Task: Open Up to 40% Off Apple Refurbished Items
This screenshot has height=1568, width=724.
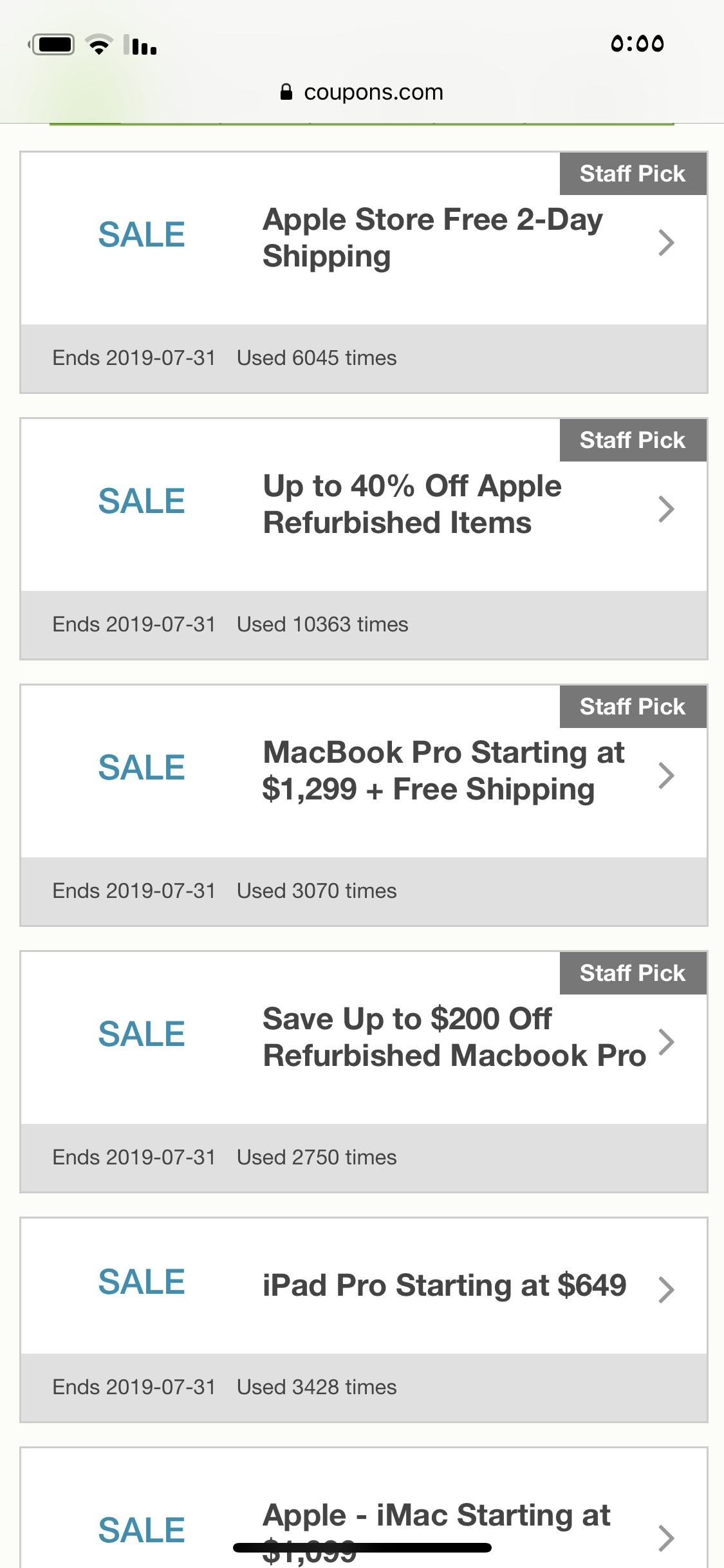Action: point(412,504)
